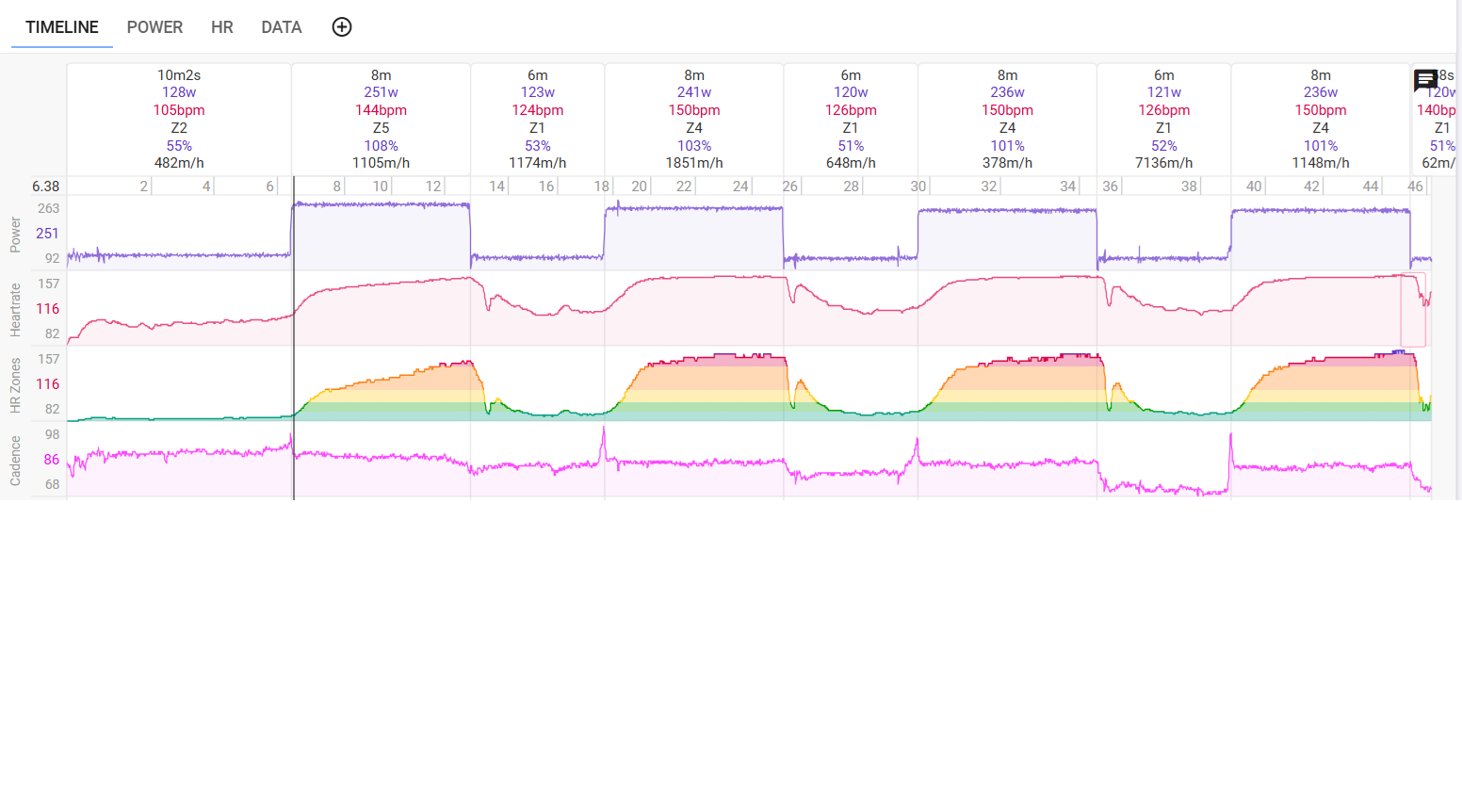Viewport: 1462px width, 812px height.
Task: Click the 8m 251w Z5 interval header
Action: click(x=381, y=119)
